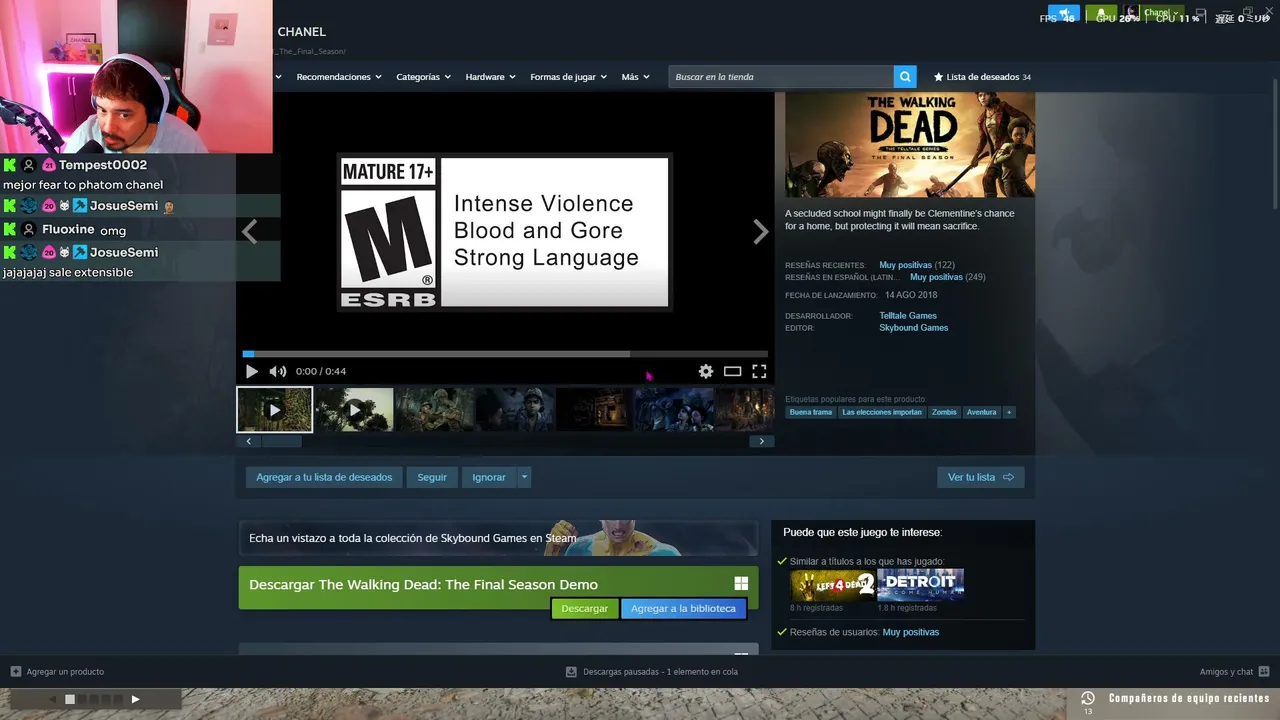Click the Seguir button
This screenshot has height=720, width=1280.
pos(432,477)
